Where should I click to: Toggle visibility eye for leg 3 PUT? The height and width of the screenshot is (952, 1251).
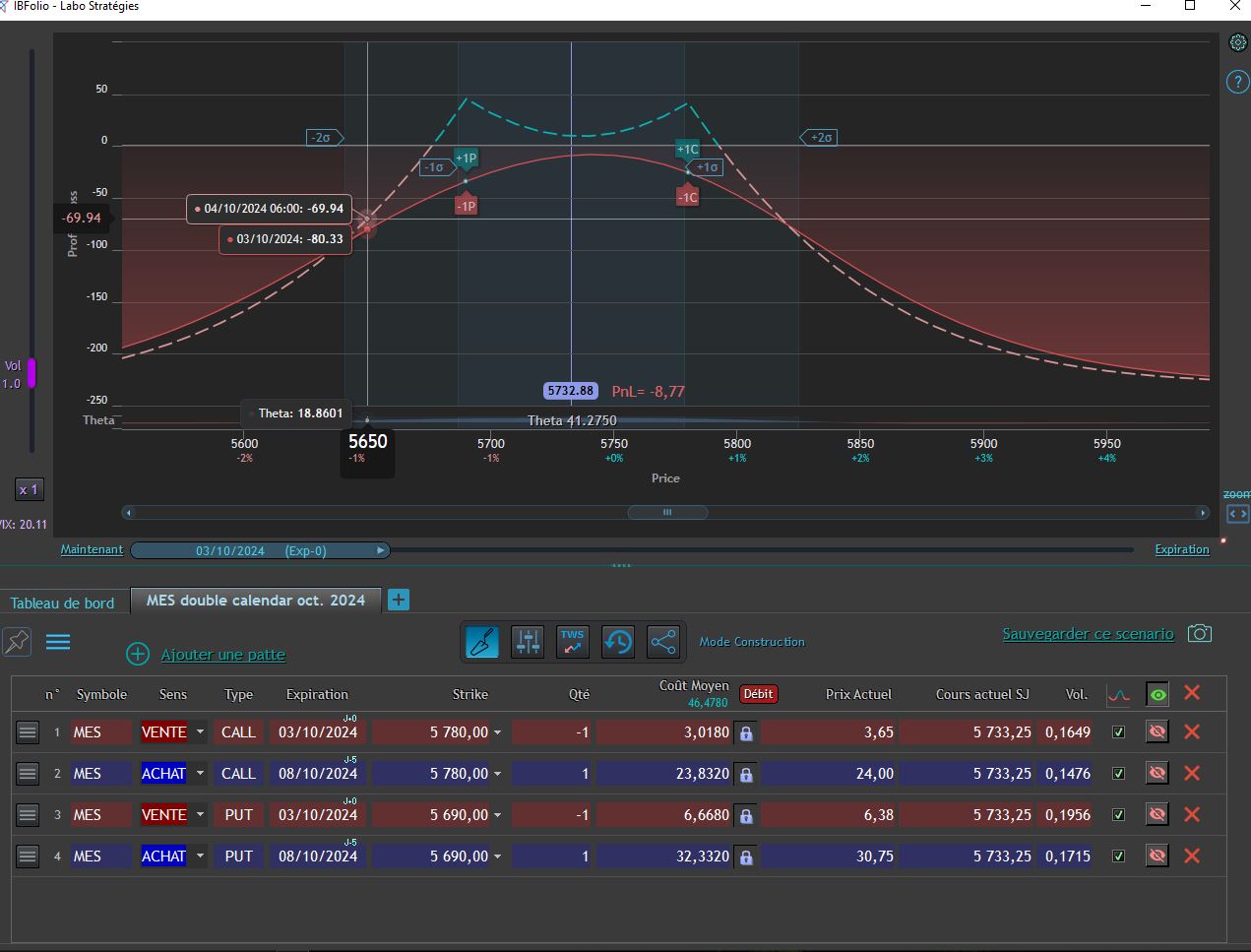pyautogui.click(x=1157, y=815)
